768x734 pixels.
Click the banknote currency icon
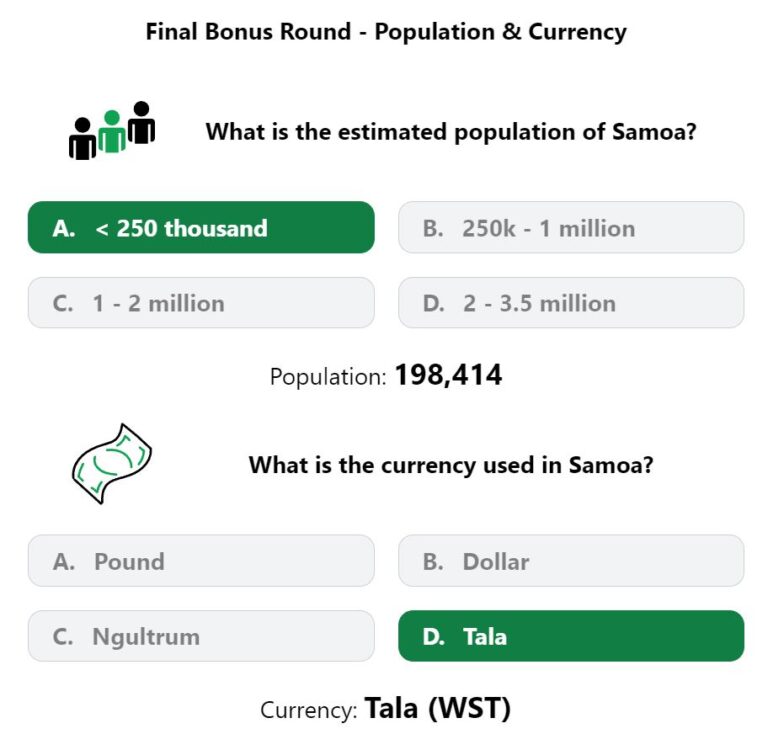[112, 464]
